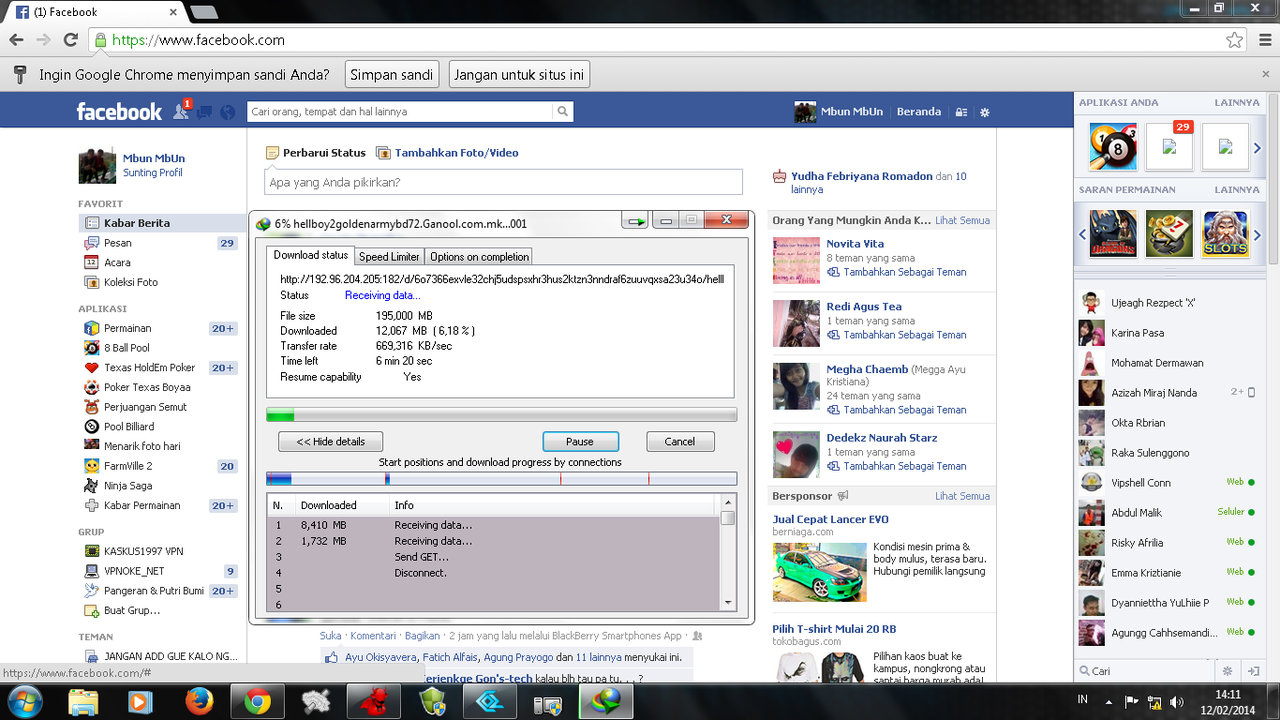Open Windows Explorer from taskbar
Image resolution: width=1280 pixels, height=720 pixels.
(x=83, y=702)
